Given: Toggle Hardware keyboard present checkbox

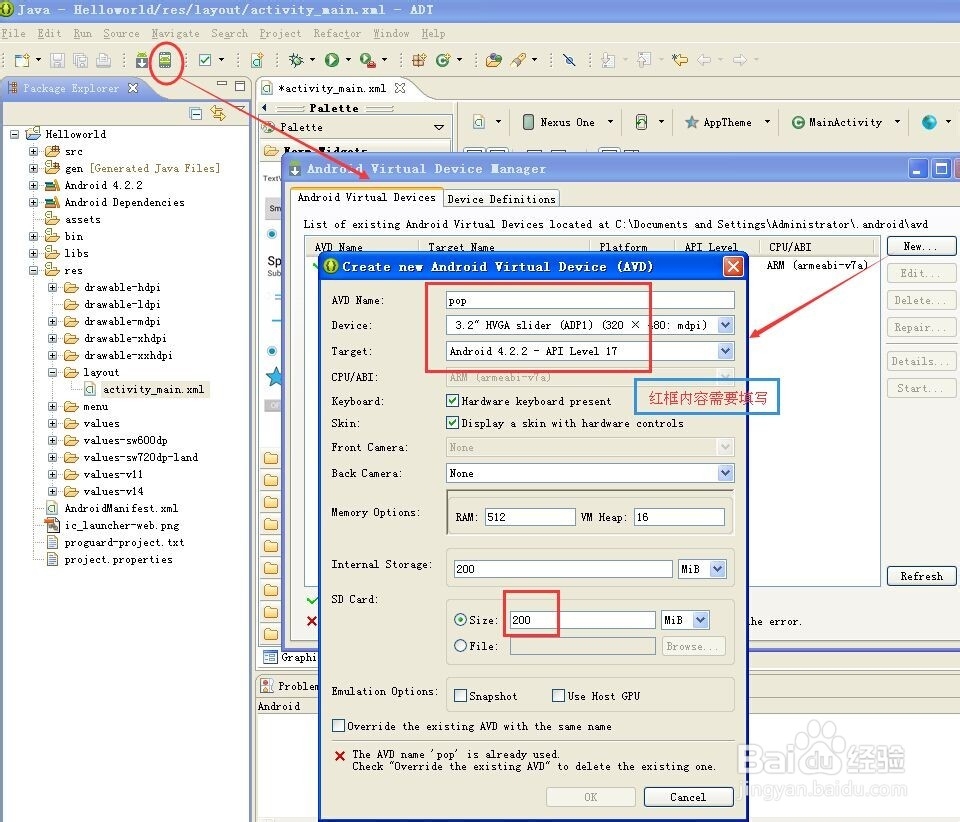Looking at the screenshot, I should 452,401.
